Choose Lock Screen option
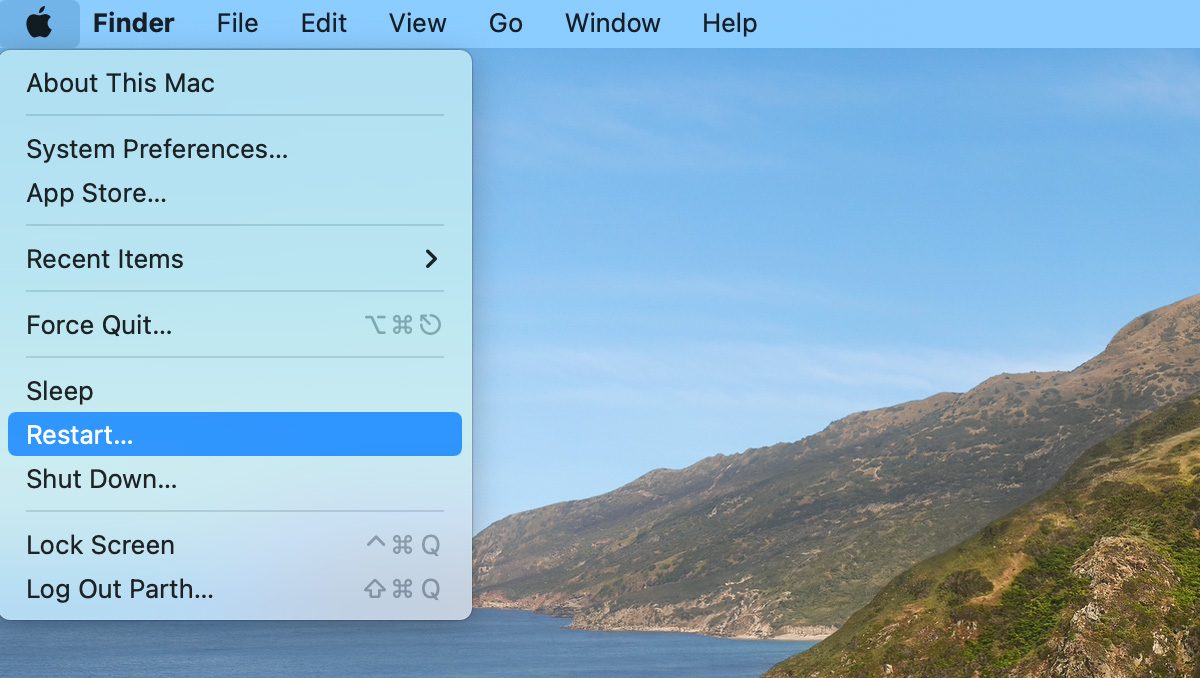 [235, 545]
